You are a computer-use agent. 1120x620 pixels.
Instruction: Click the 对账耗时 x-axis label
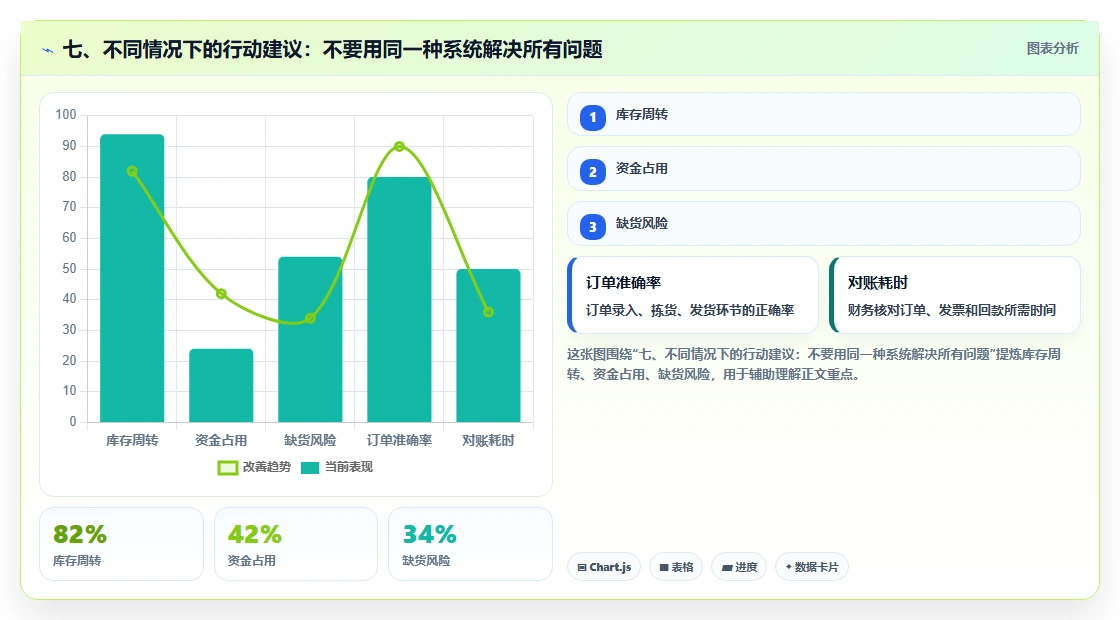[x=489, y=441]
